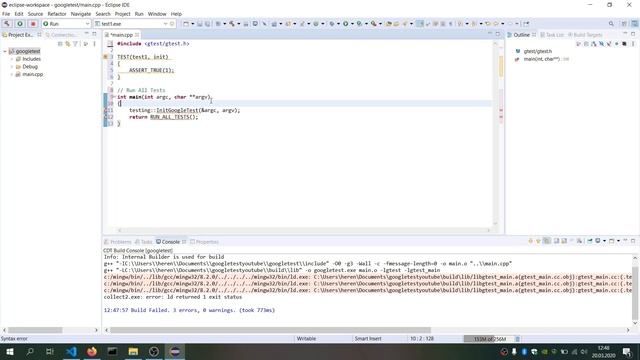Switch to the C/C++ perspective icon
The image size is (640, 360).
[635, 24]
